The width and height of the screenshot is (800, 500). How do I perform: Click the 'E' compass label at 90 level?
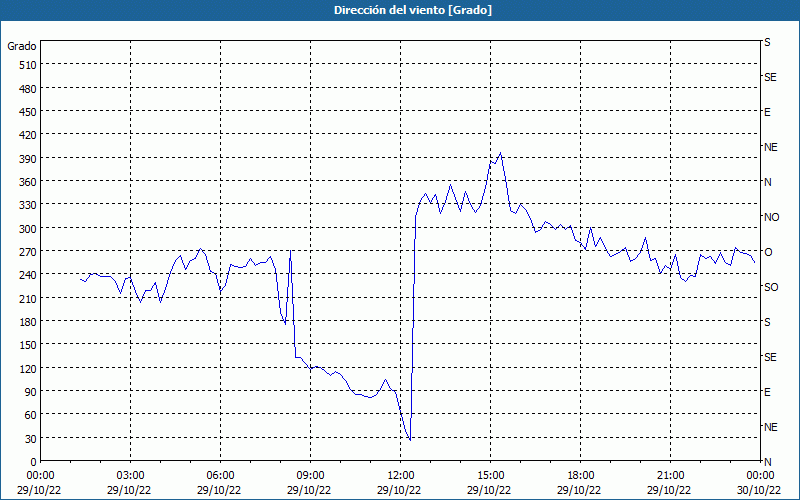click(767, 392)
